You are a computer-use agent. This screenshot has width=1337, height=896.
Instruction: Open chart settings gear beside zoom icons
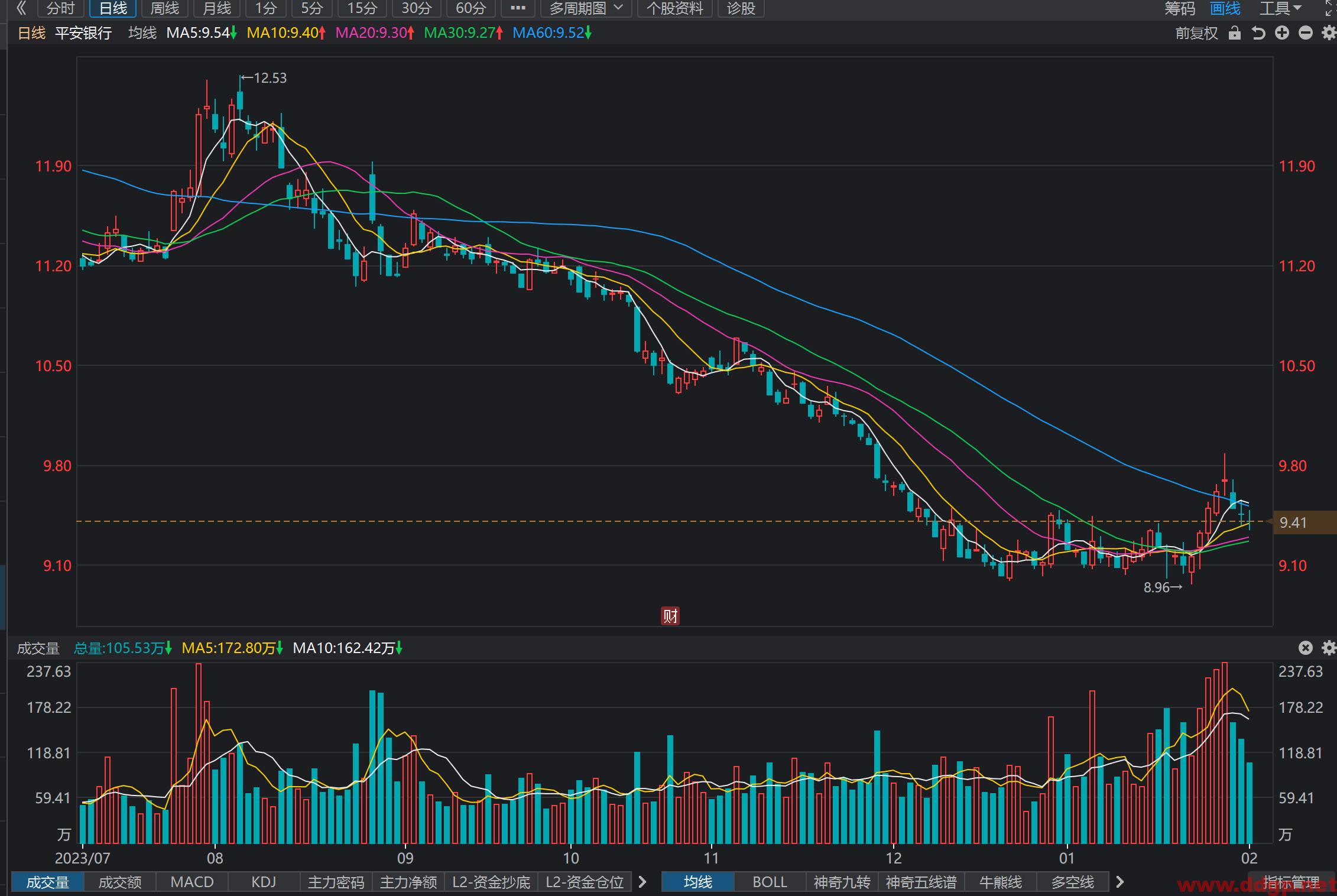[1329, 33]
